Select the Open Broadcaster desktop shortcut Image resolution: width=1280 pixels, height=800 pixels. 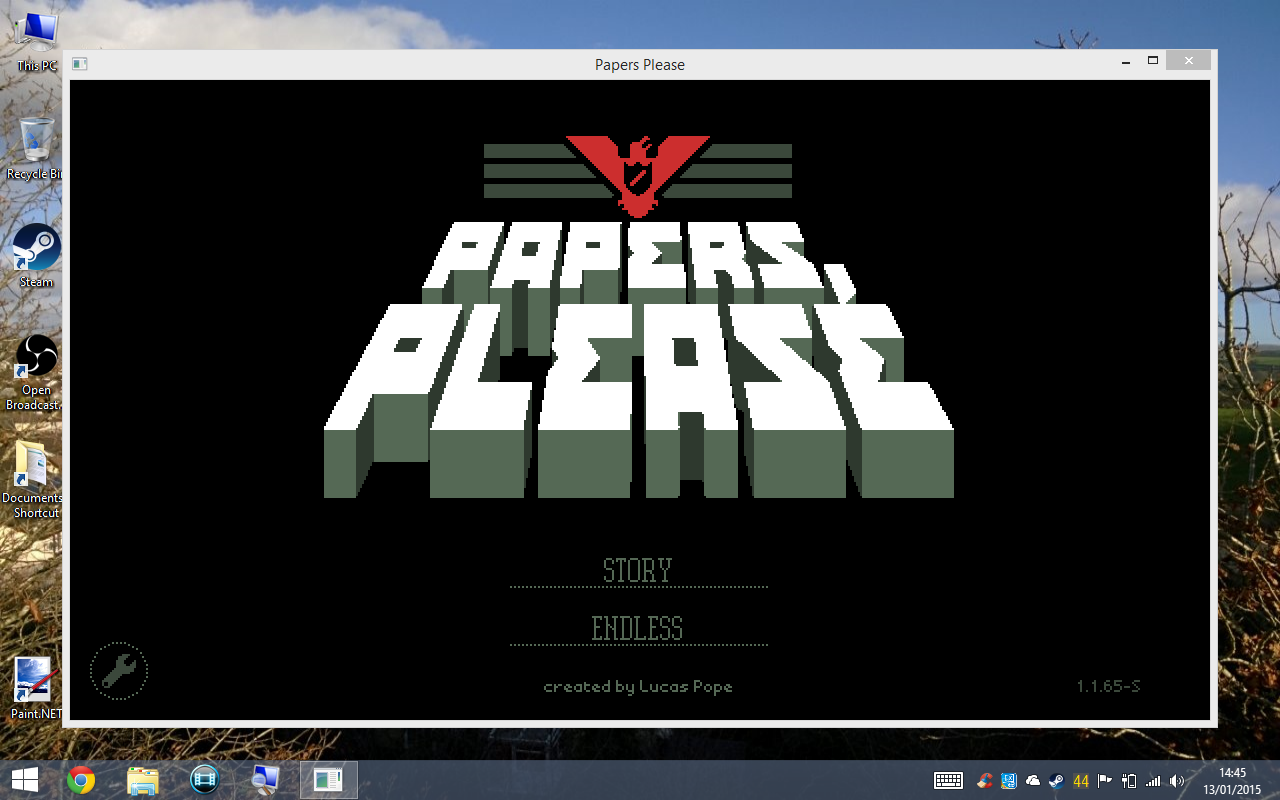pyautogui.click(x=36, y=372)
